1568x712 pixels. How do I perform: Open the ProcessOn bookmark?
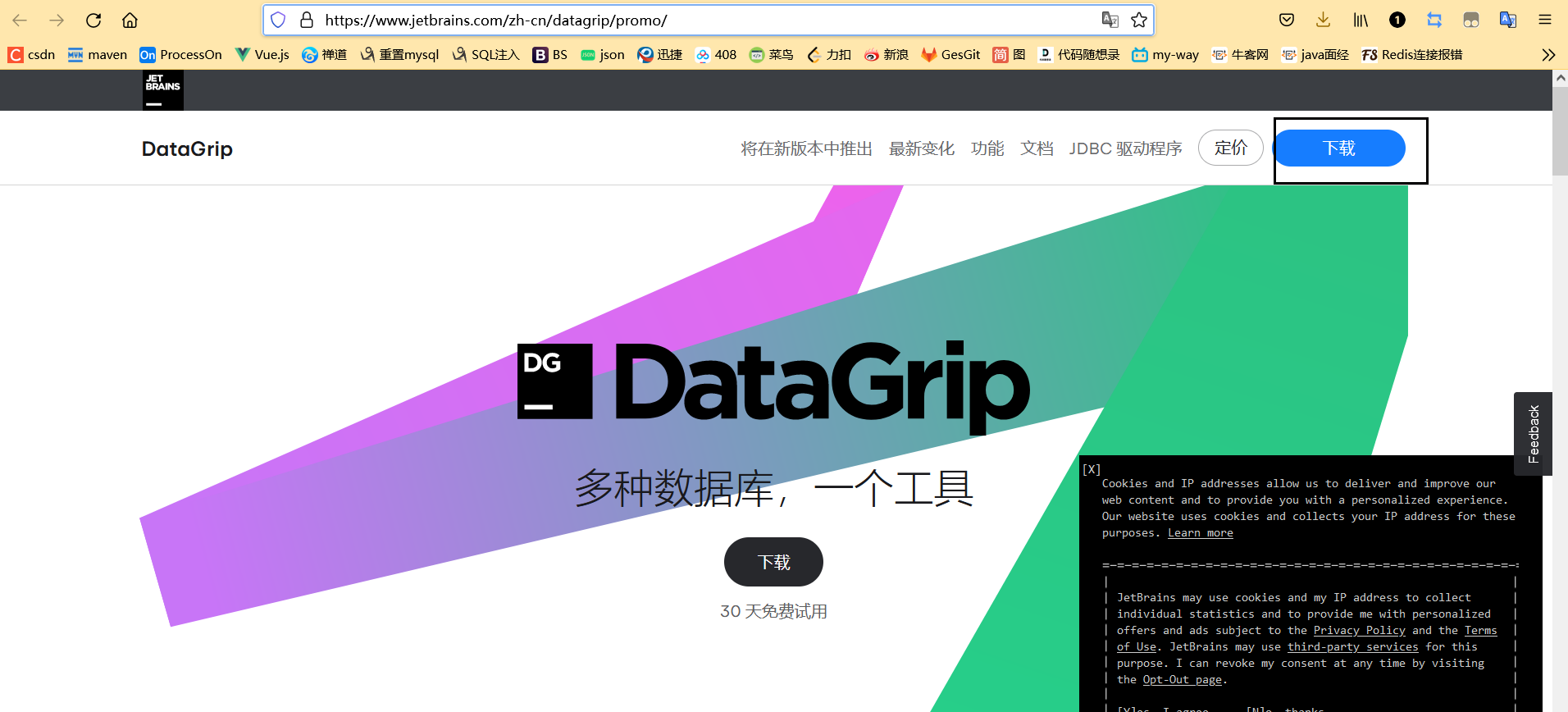click(180, 55)
